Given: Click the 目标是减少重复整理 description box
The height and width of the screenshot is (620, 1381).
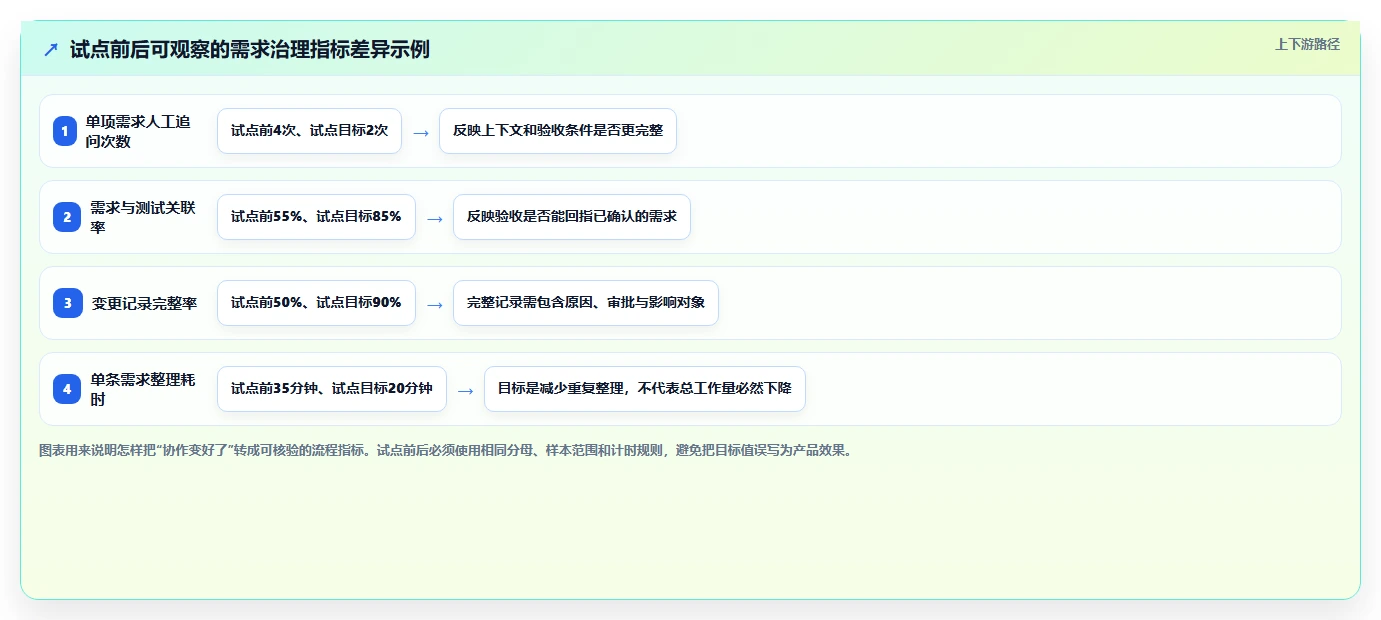Looking at the screenshot, I should click(x=645, y=389).
